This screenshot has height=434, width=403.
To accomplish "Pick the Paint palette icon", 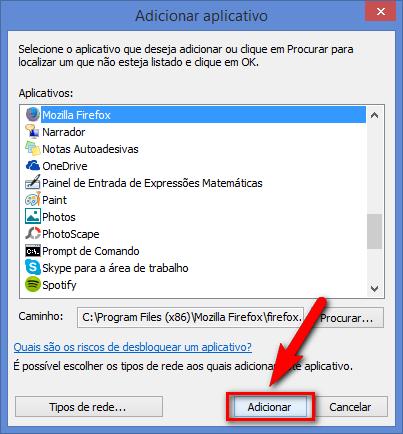I will point(33,200).
